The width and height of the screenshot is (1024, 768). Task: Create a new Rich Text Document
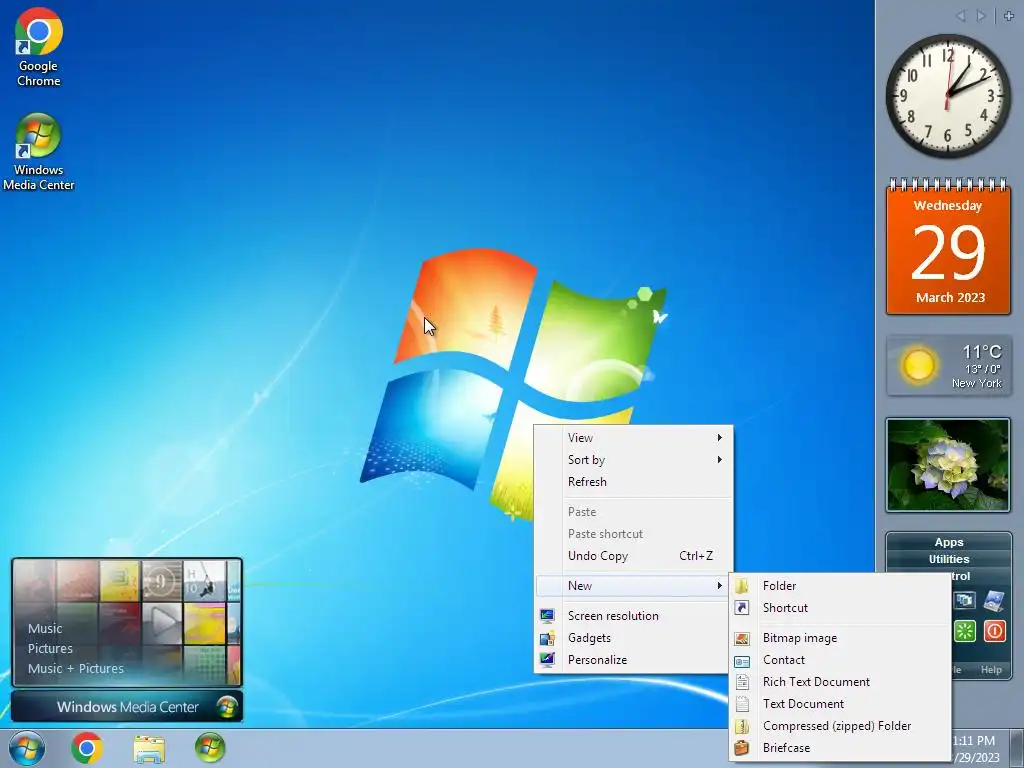[x=839, y=682]
